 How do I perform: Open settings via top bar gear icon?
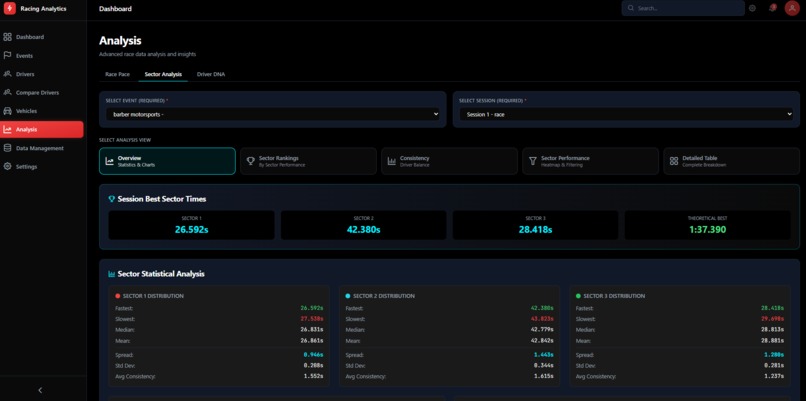(x=752, y=8)
